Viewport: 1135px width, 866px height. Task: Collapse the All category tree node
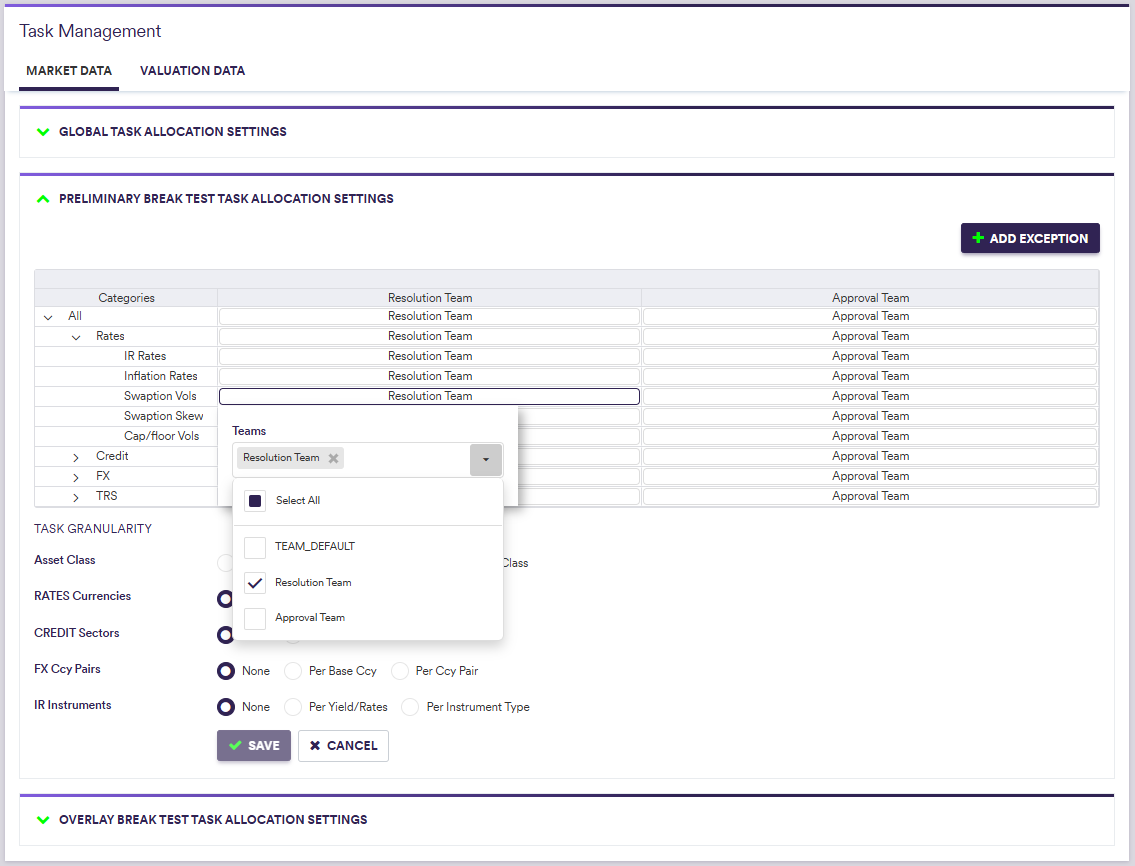tap(48, 317)
